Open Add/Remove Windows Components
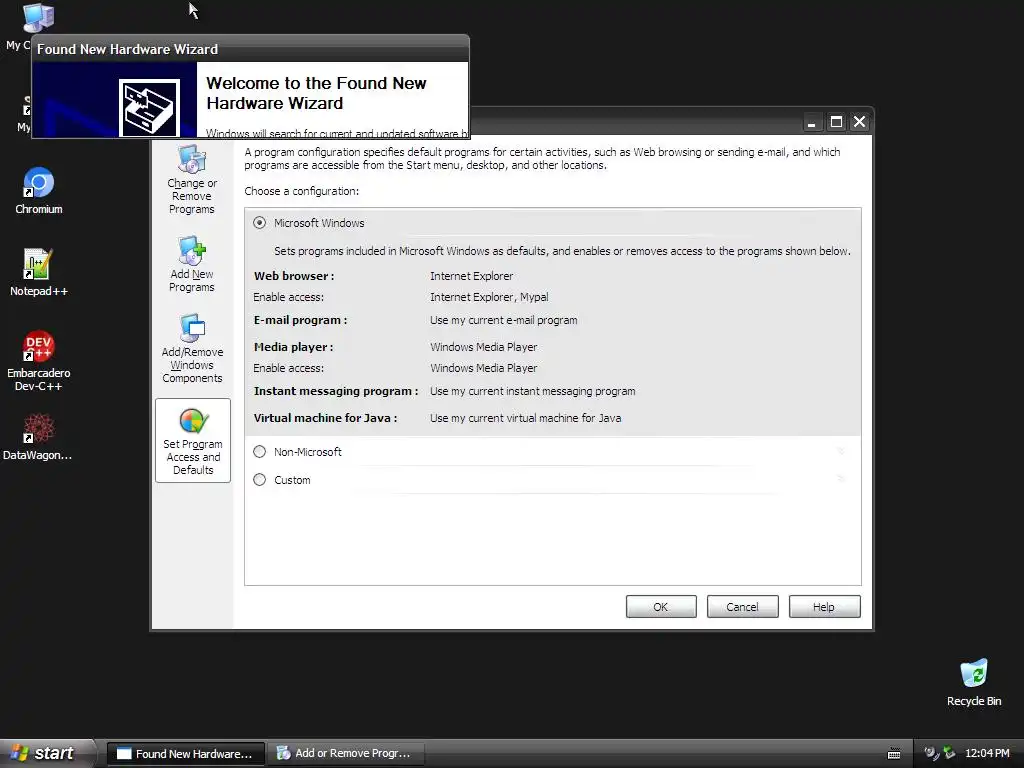 (x=192, y=349)
